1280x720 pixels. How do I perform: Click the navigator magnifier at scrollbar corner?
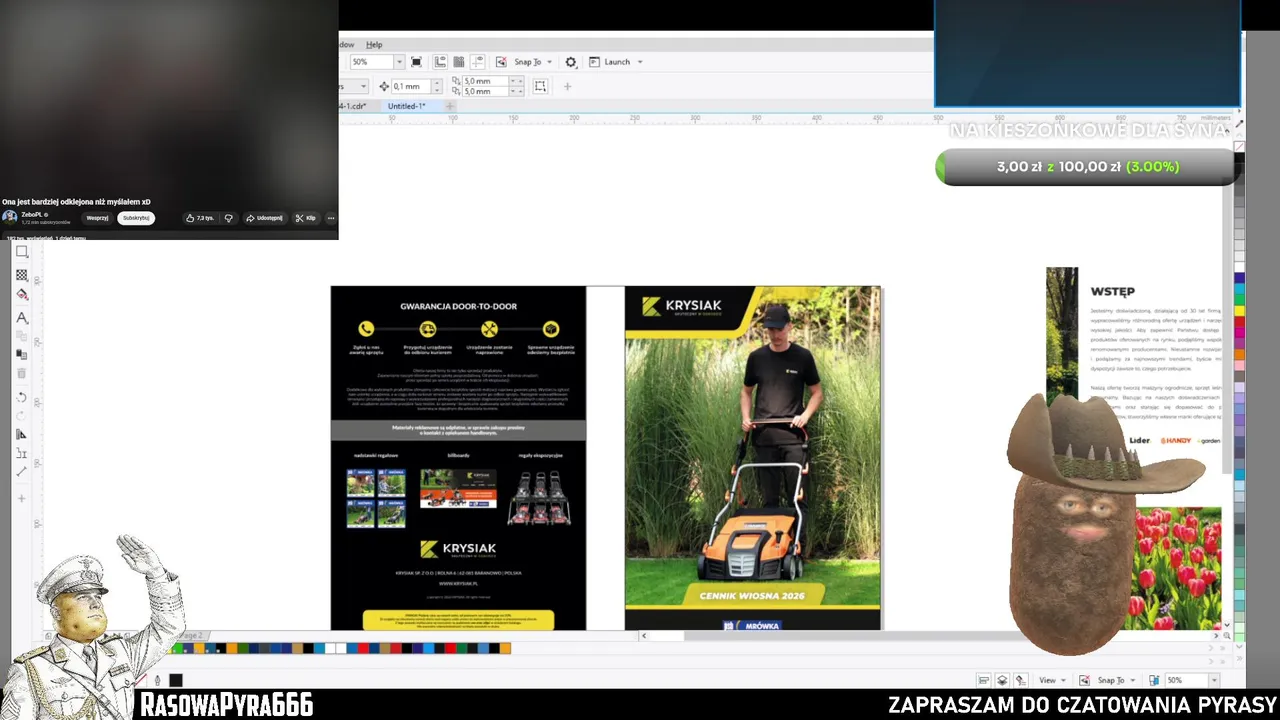1227,636
